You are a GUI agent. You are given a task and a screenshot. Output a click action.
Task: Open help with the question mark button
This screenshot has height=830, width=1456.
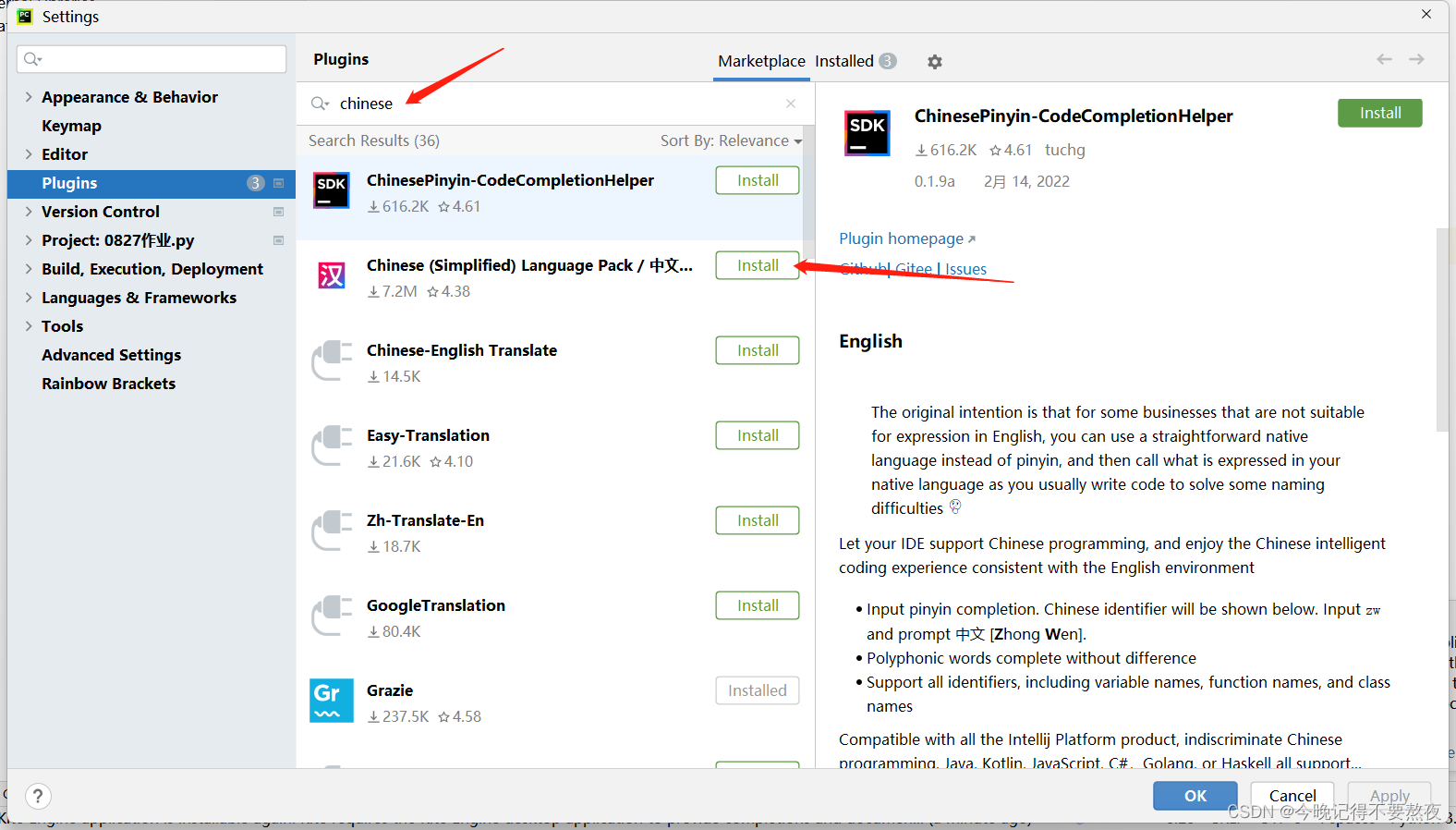tap(38, 796)
